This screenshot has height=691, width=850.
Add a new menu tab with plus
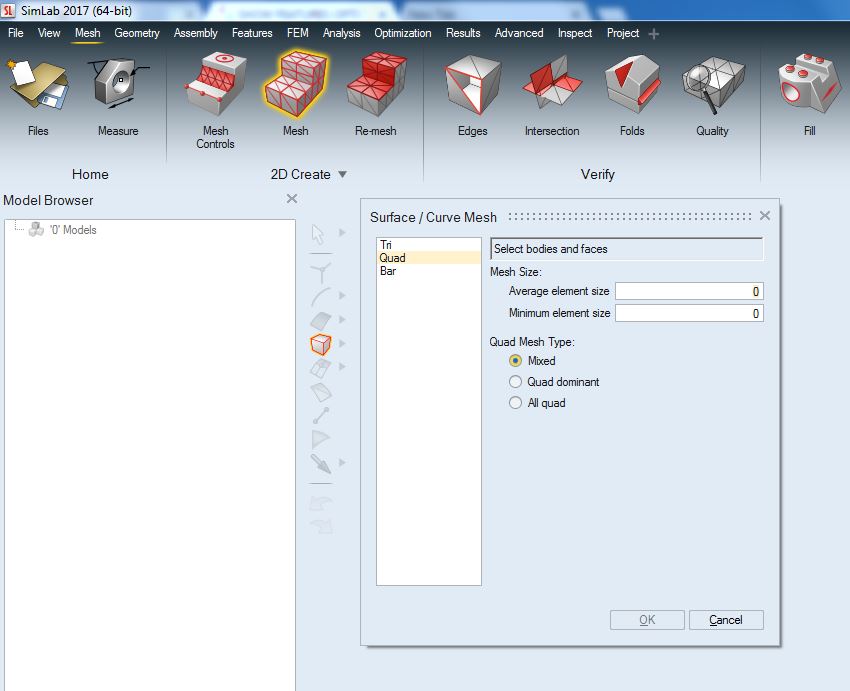(654, 34)
